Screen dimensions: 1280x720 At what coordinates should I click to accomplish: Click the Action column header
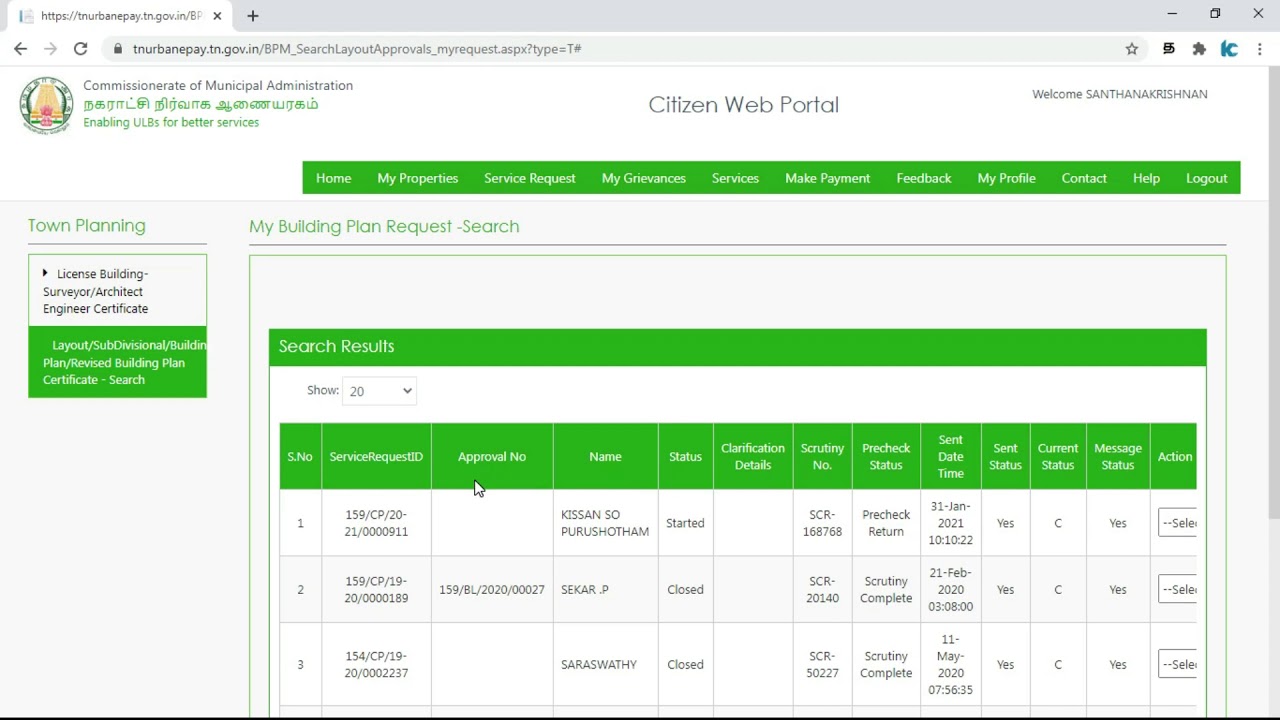(x=1174, y=456)
